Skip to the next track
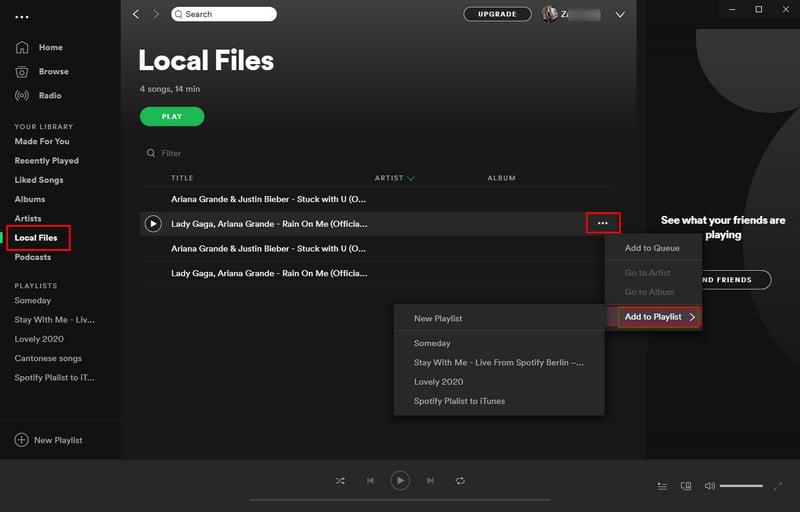The image size is (800, 512). [430, 481]
